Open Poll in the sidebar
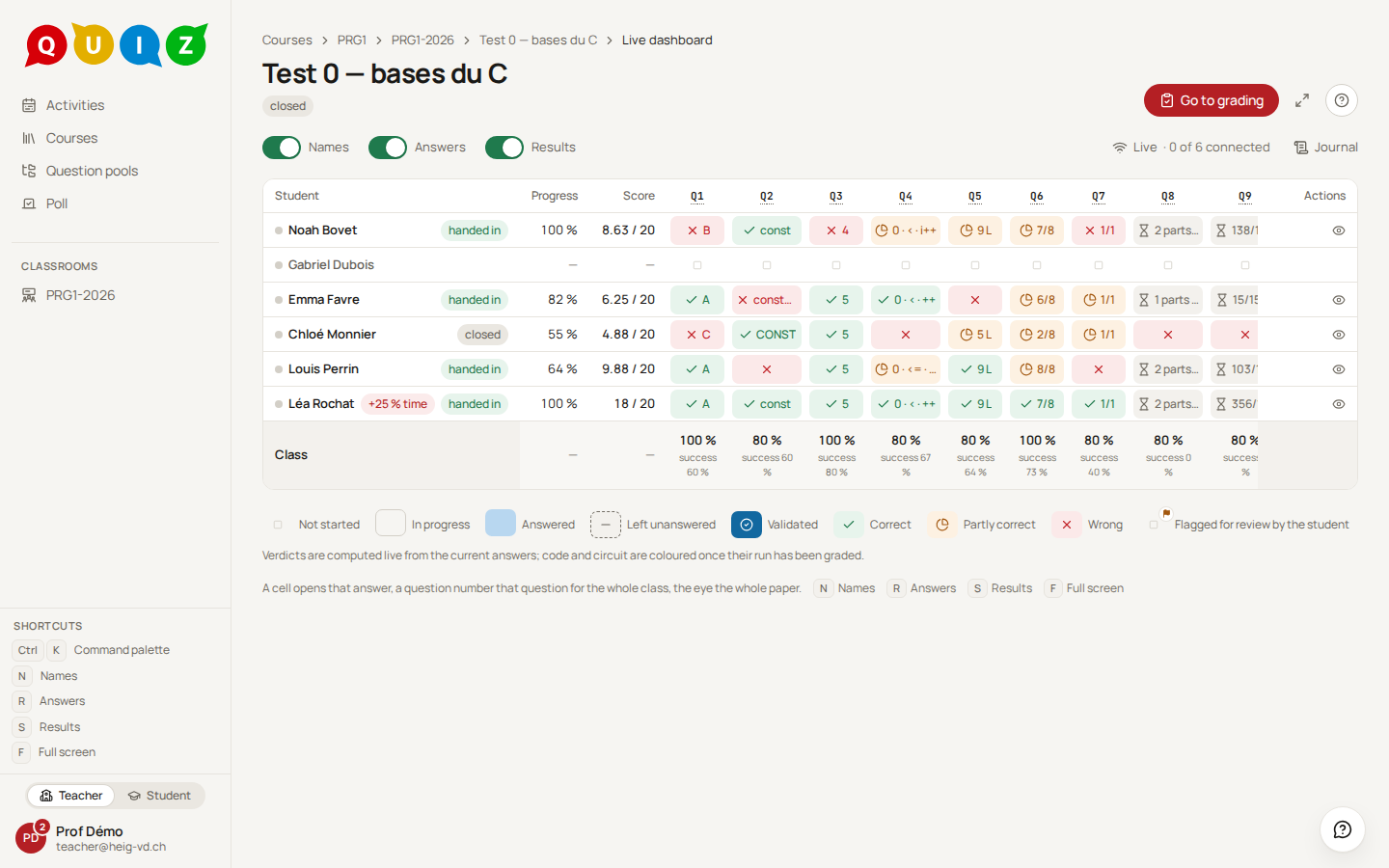1389x868 pixels. point(116,203)
